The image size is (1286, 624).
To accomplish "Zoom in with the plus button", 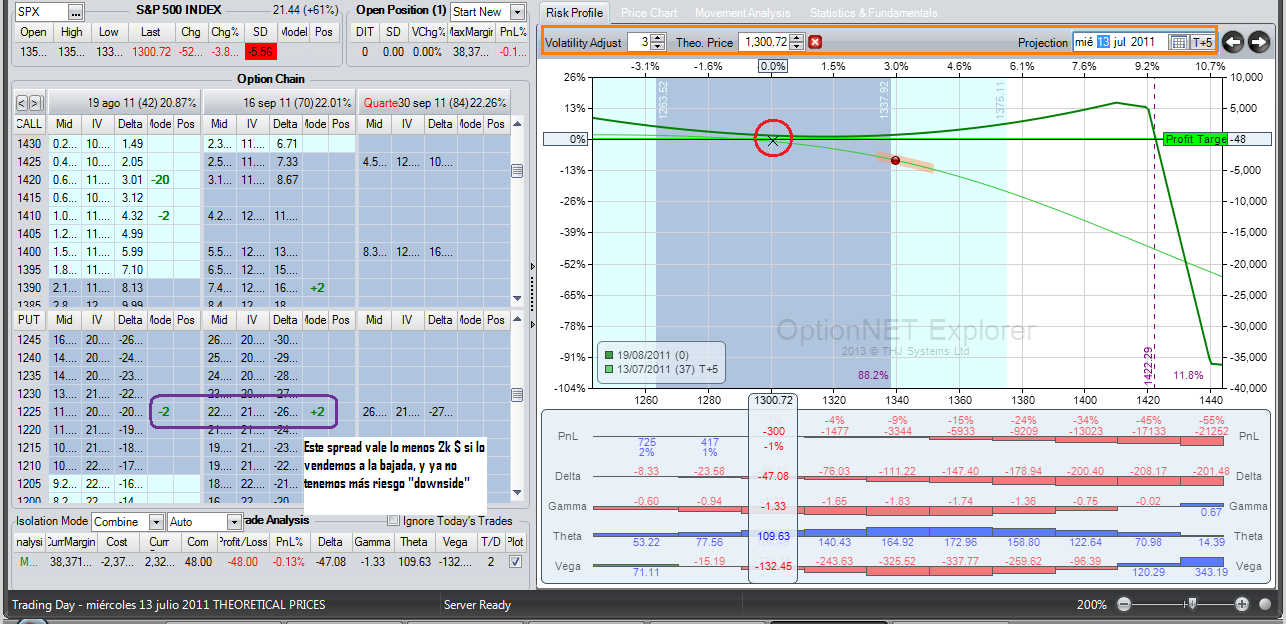I will (1242, 604).
